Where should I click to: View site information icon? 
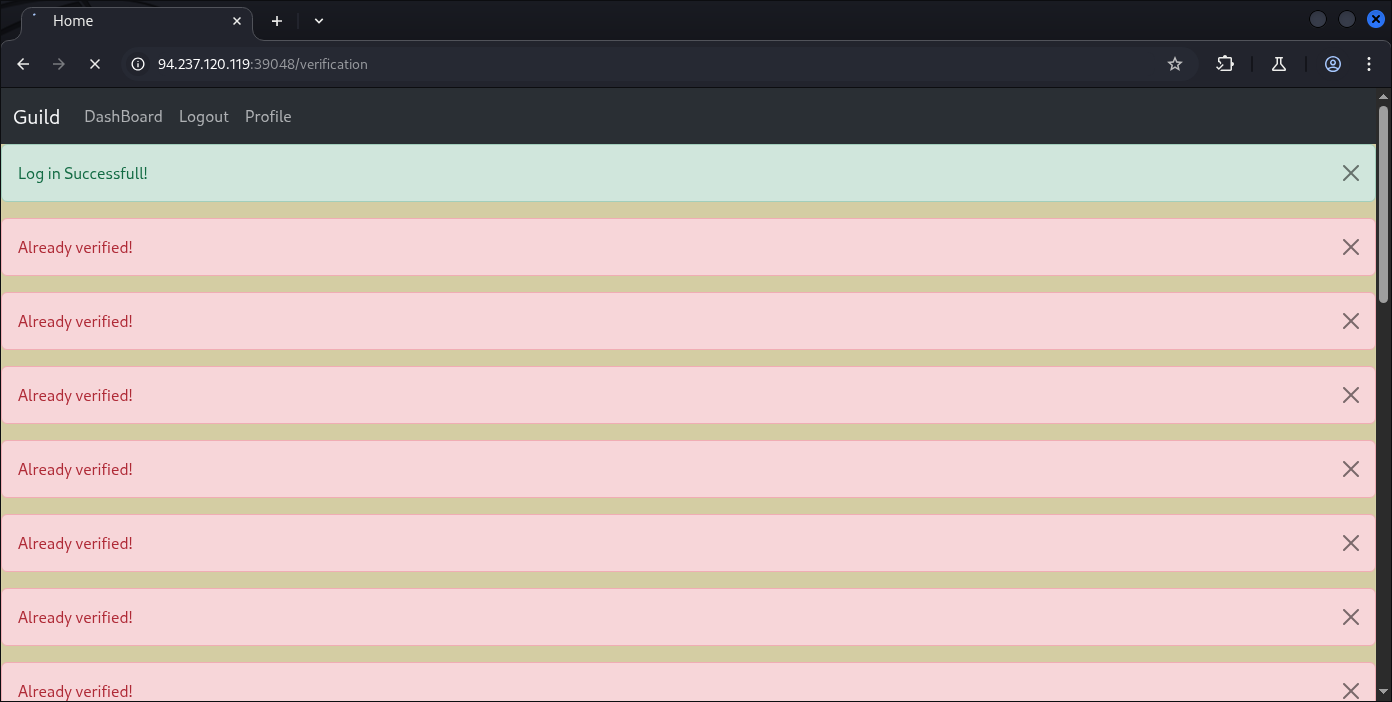(x=138, y=64)
